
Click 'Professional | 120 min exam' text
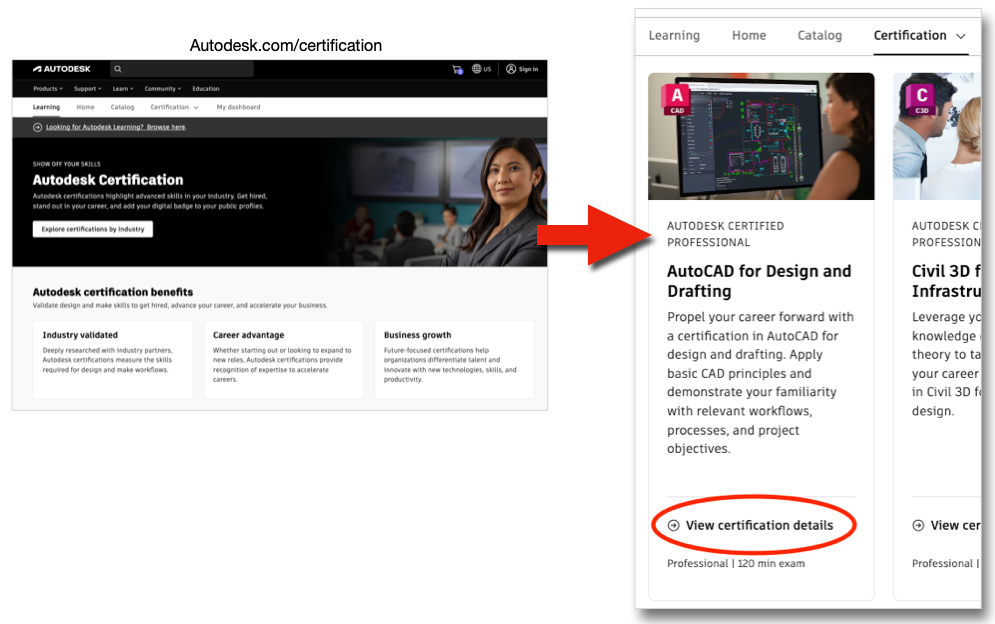click(x=735, y=563)
